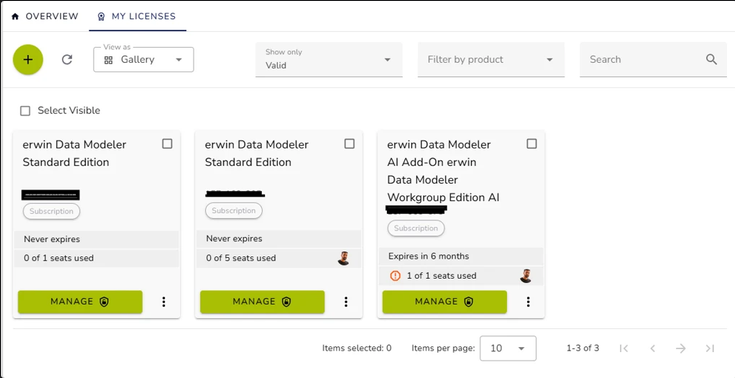Image resolution: width=735 pixels, height=378 pixels.
Task: Click the orange warning icon beside seats used
Action: [x=395, y=276]
